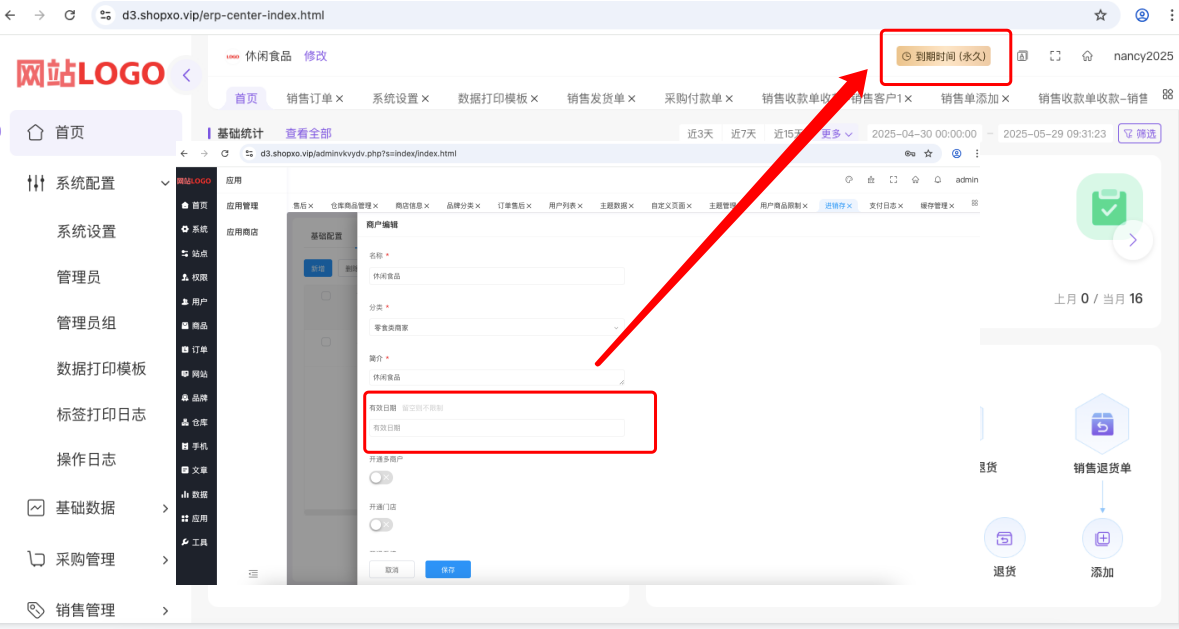Click the bell icon in the inner header
Screen dimensions: 1179x629
(938, 180)
